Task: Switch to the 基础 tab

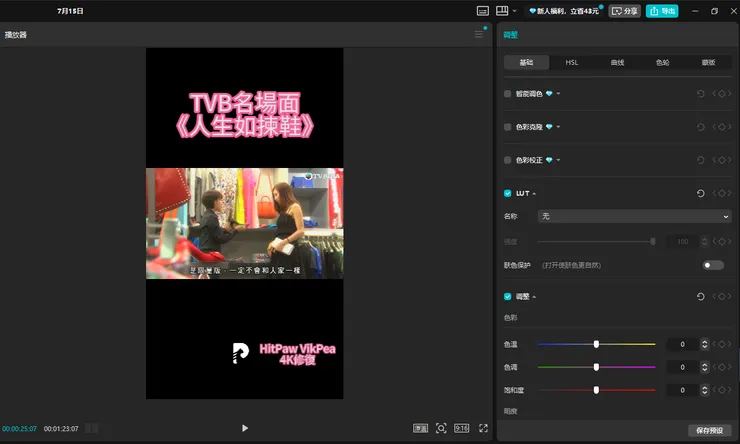Action: (526, 62)
